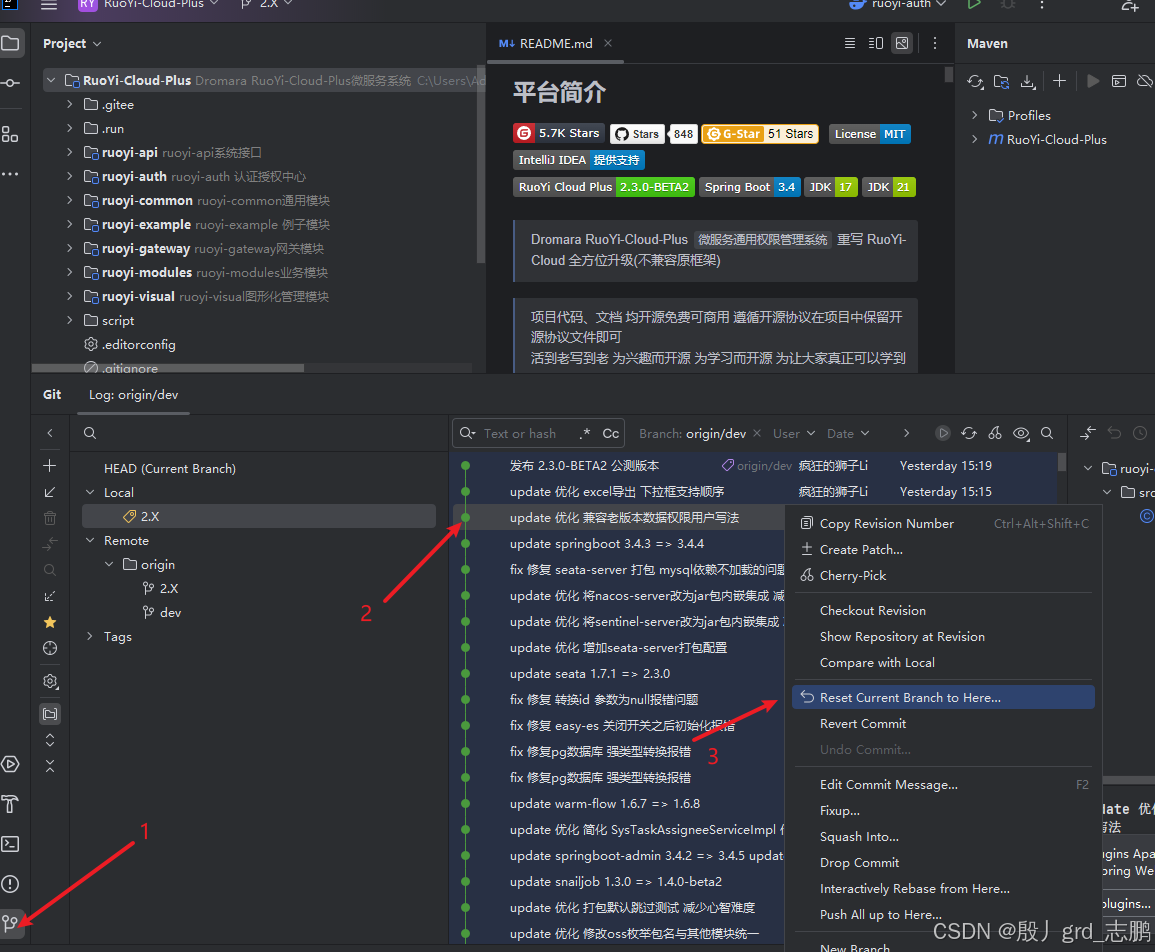The image size is (1155, 952).
Task: Expand the Tags node
Action: 90,636
